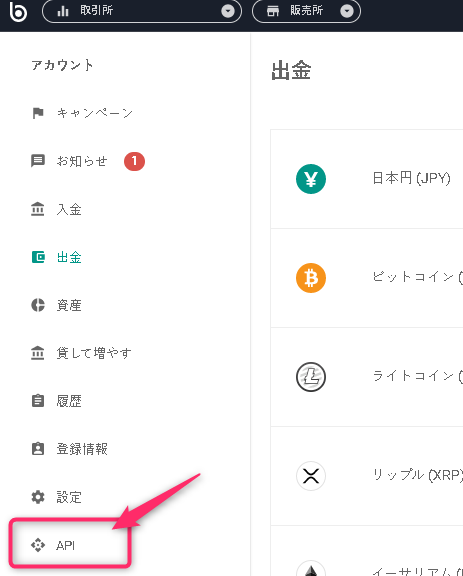Expand the 取引所 dropdown arrow

228,11
